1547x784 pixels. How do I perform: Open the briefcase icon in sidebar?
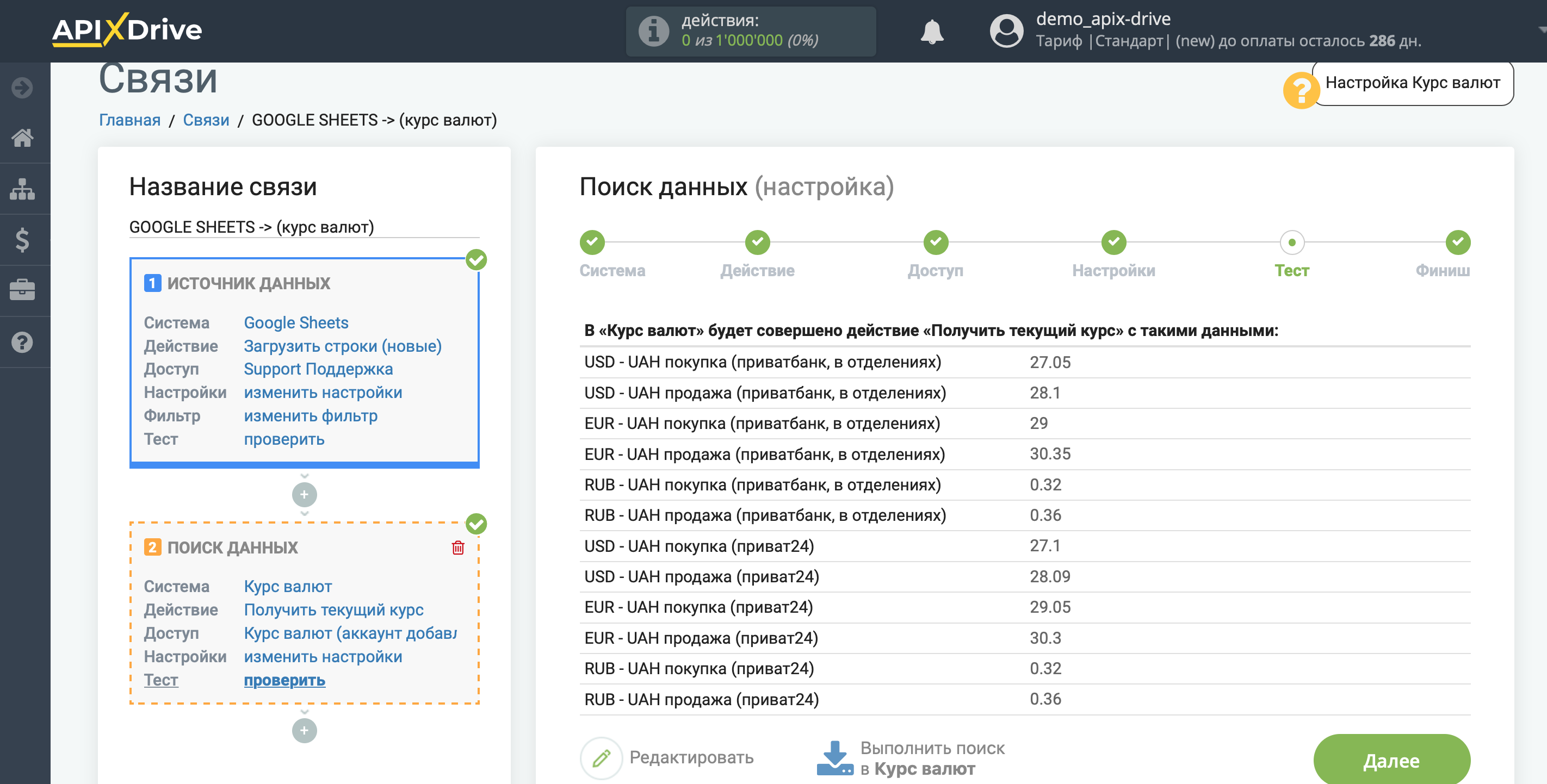coord(22,290)
